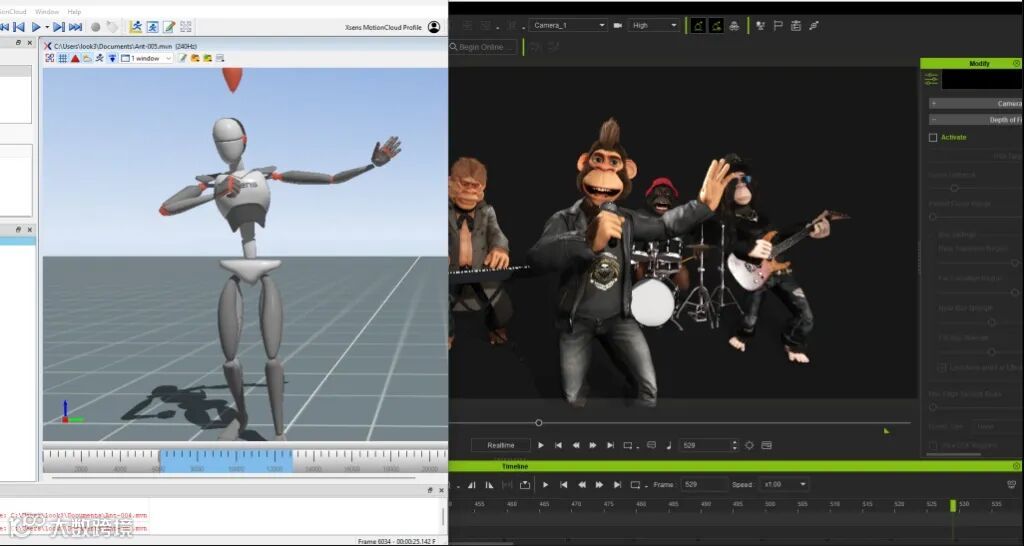
Task: Click the record button in Xsens toolbar
Action: (95, 27)
